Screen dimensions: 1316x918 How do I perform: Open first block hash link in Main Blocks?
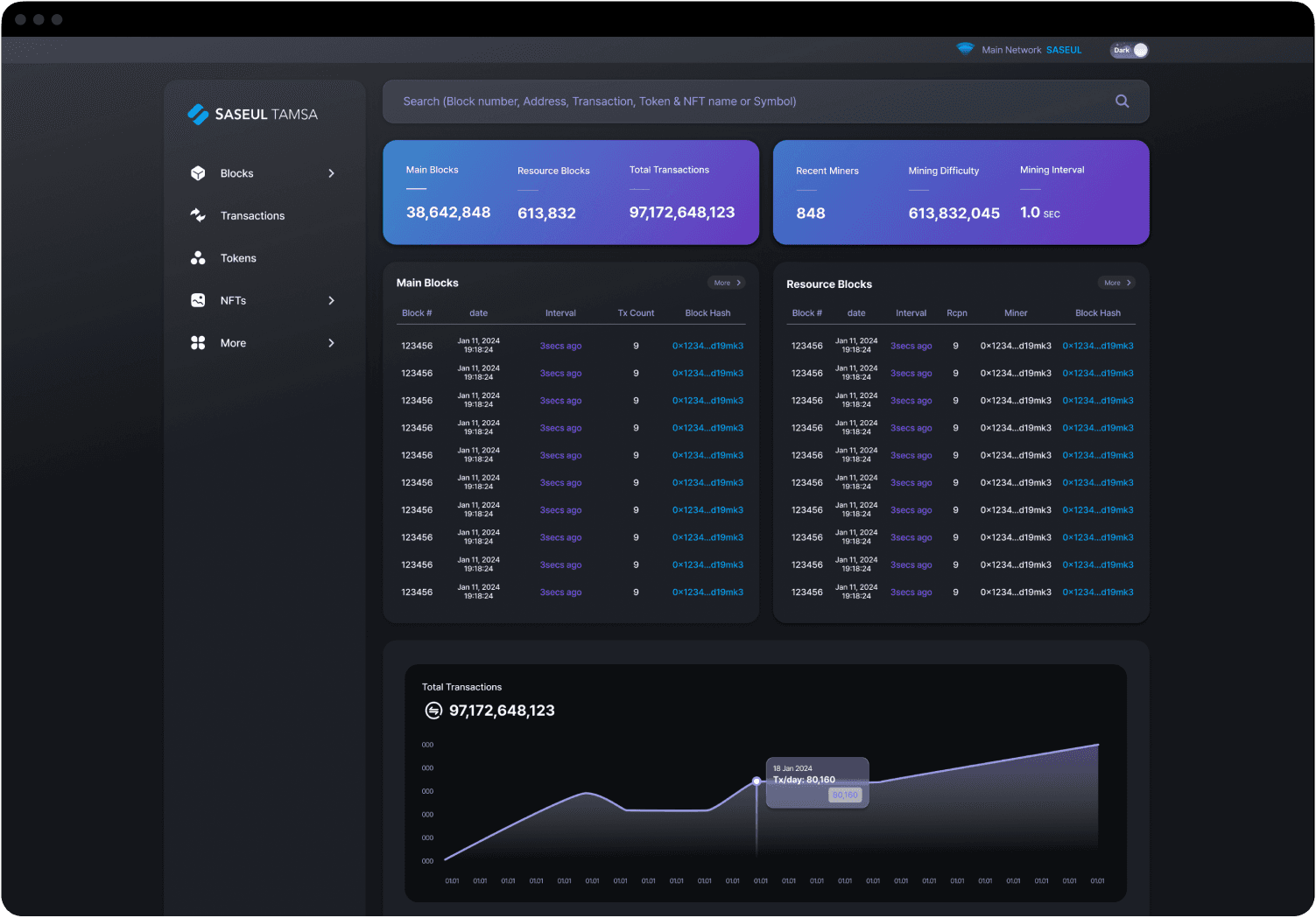click(x=707, y=346)
